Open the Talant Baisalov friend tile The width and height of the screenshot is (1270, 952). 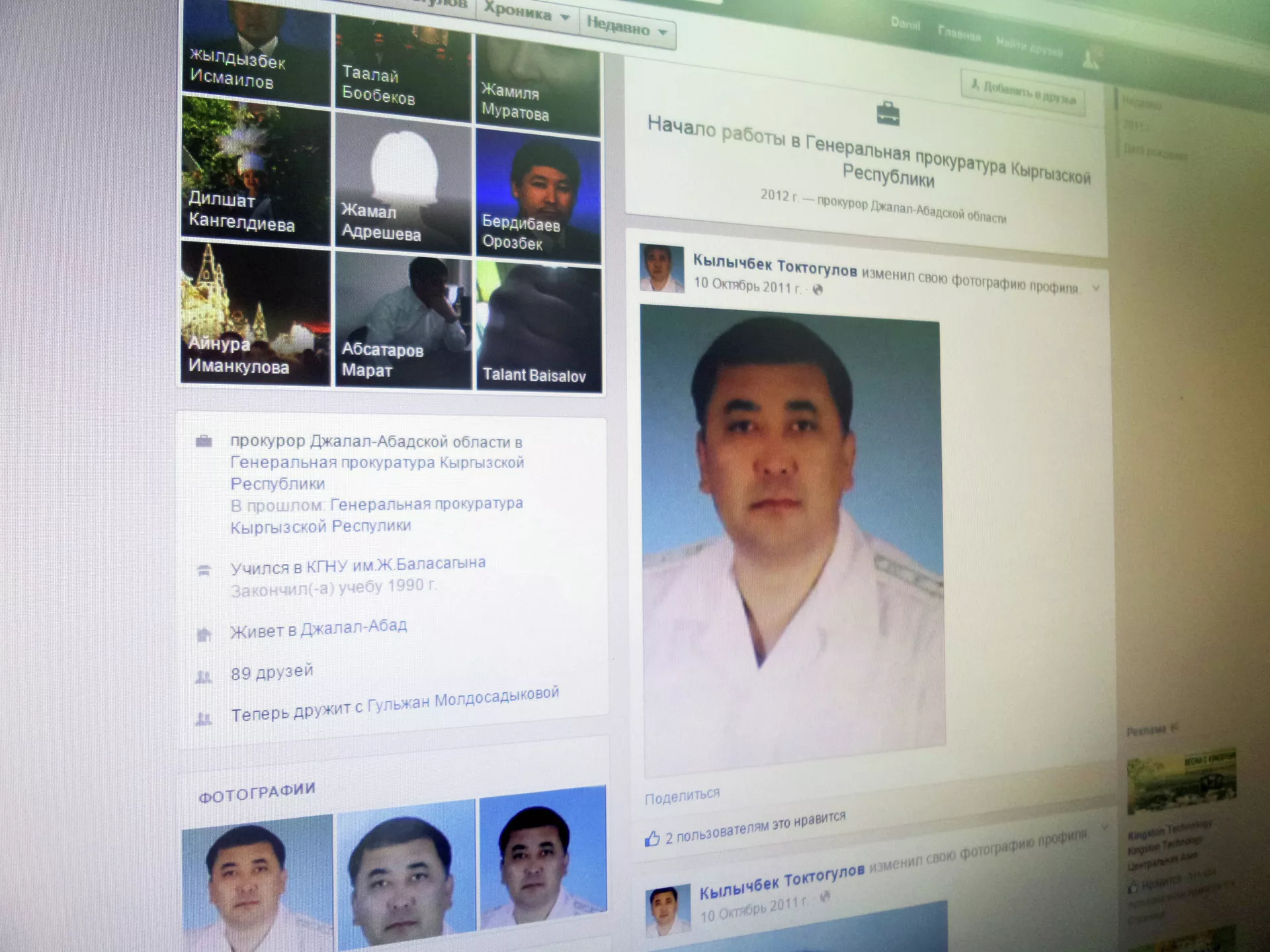538,326
